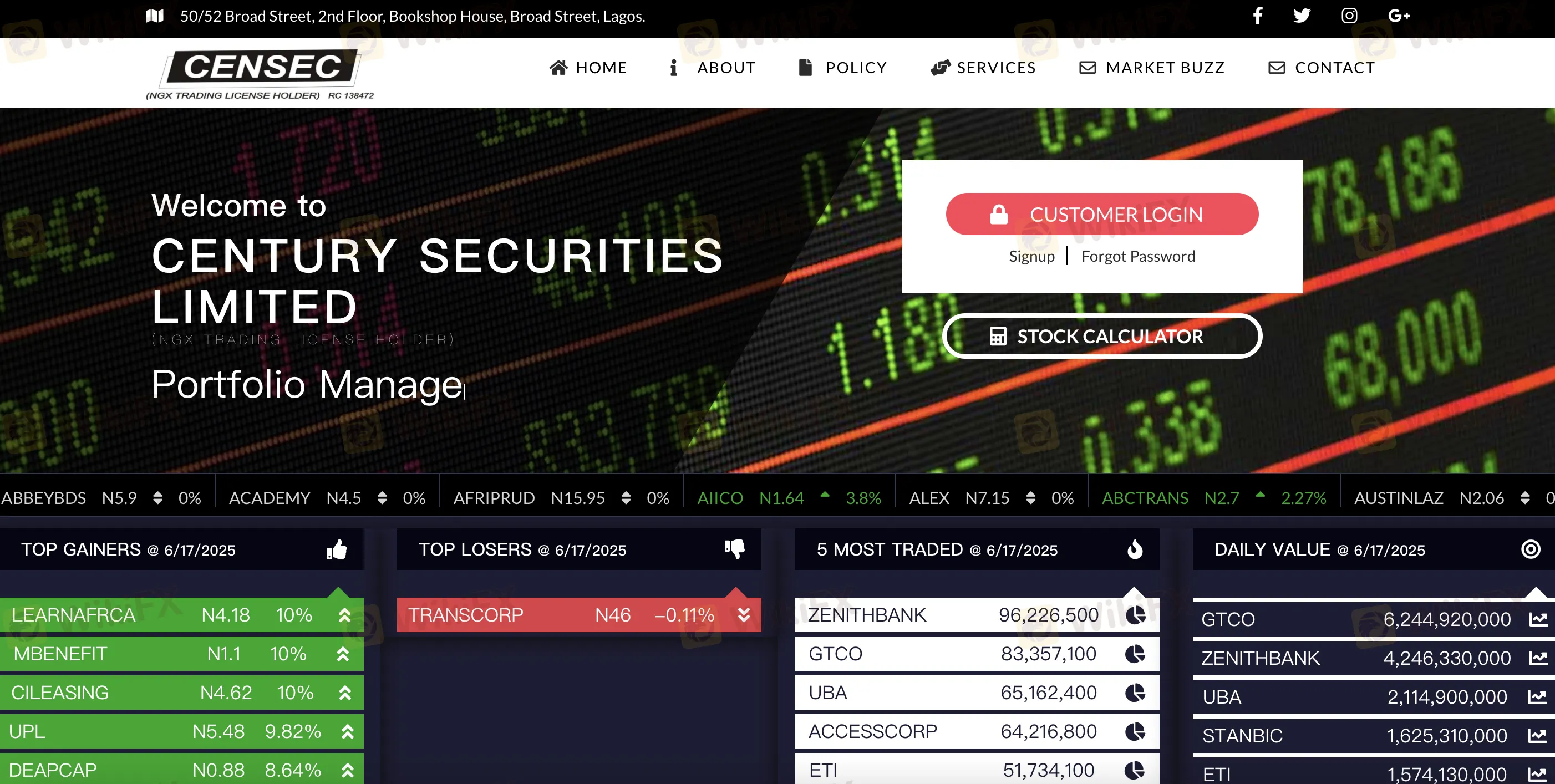1555x784 pixels.
Task: Open the SERVICES menu item
Action: pyautogui.click(x=983, y=68)
